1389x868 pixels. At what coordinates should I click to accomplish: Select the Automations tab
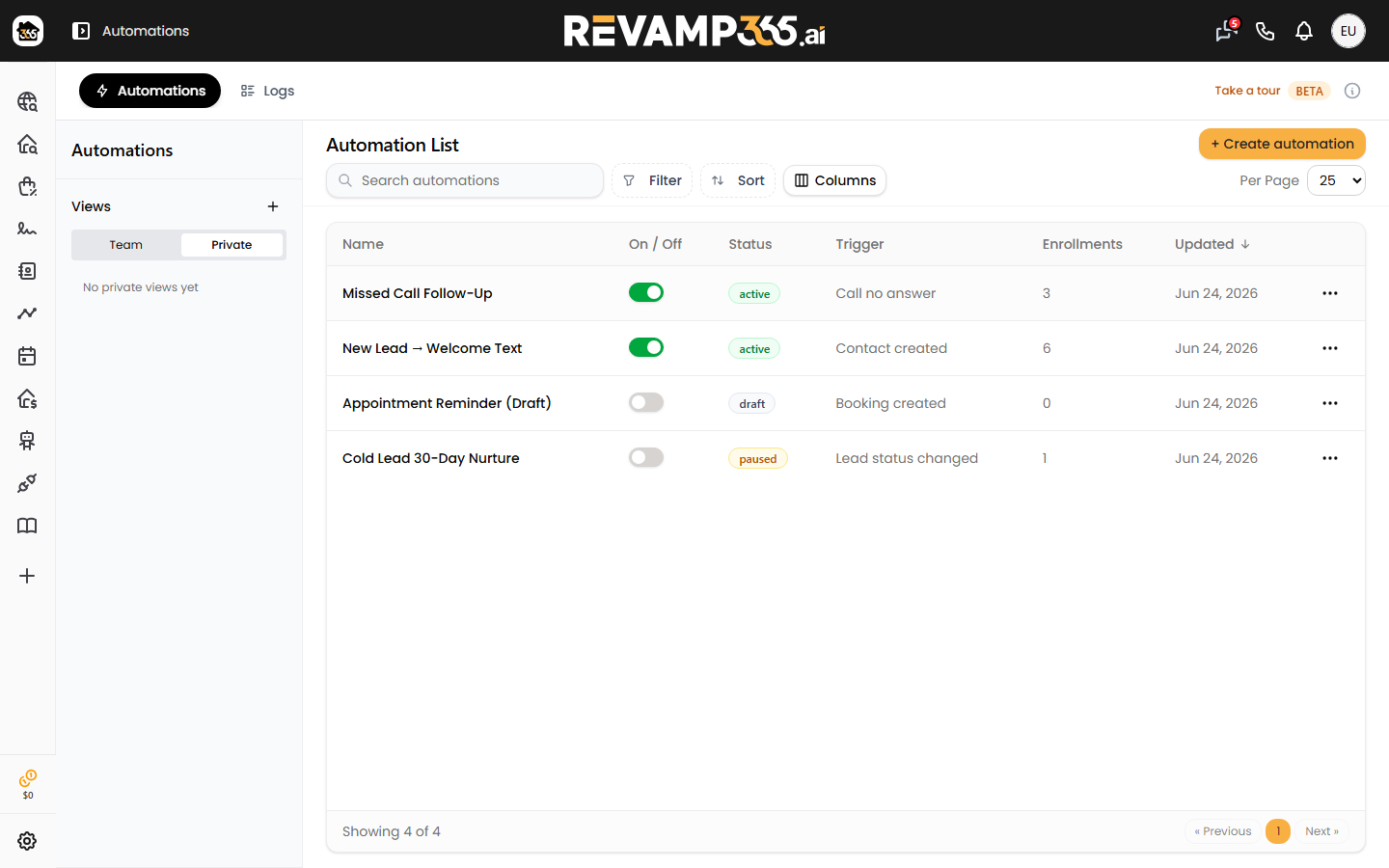click(x=150, y=91)
